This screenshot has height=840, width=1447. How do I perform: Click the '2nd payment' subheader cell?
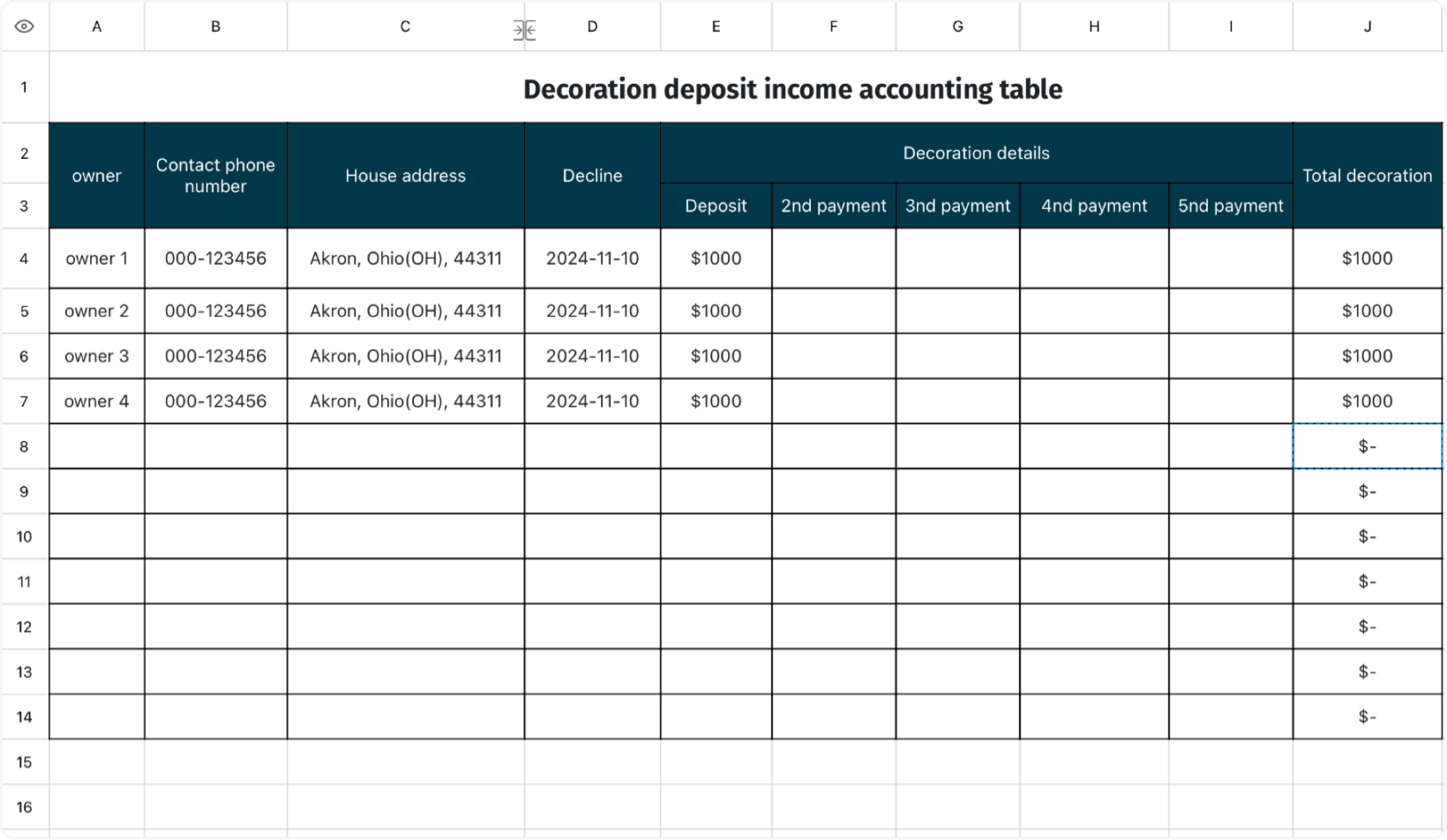coord(834,206)
